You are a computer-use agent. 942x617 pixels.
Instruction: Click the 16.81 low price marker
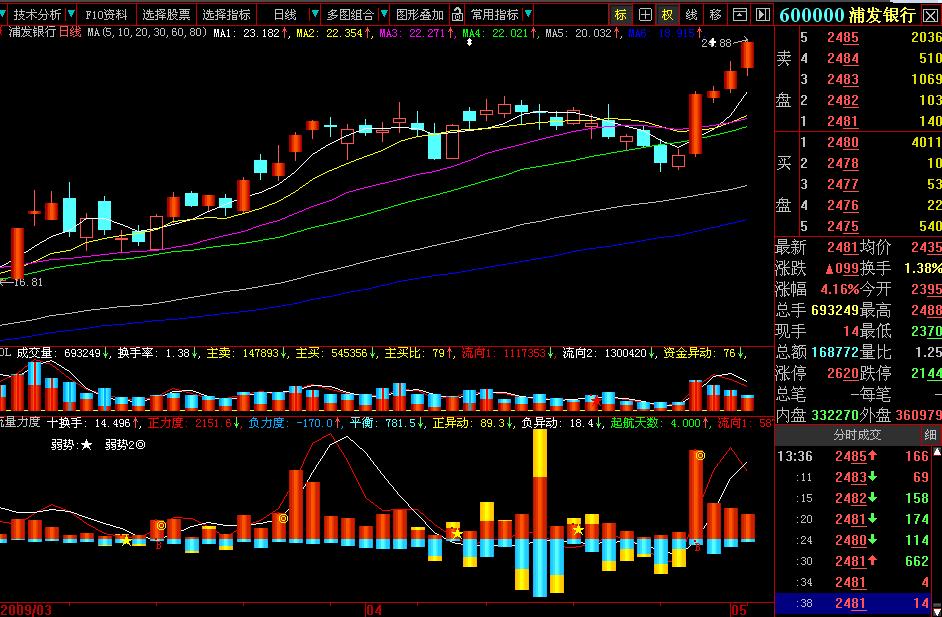pos(26,282)
